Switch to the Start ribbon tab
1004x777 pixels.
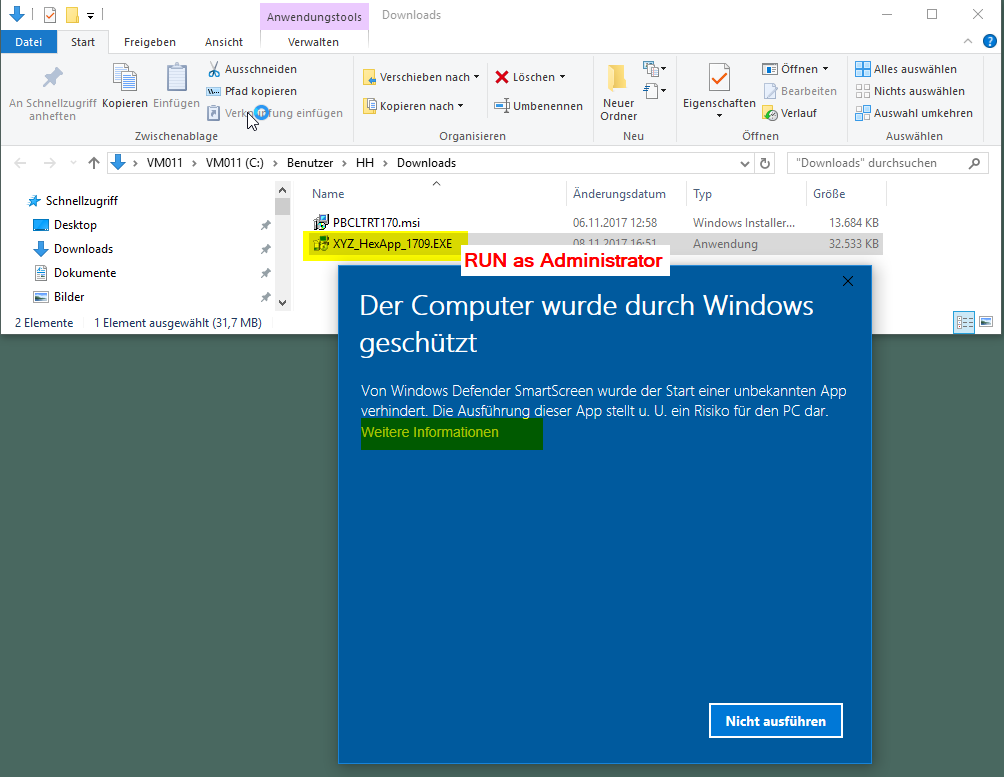pyautogui.click(x=83, y=42)
